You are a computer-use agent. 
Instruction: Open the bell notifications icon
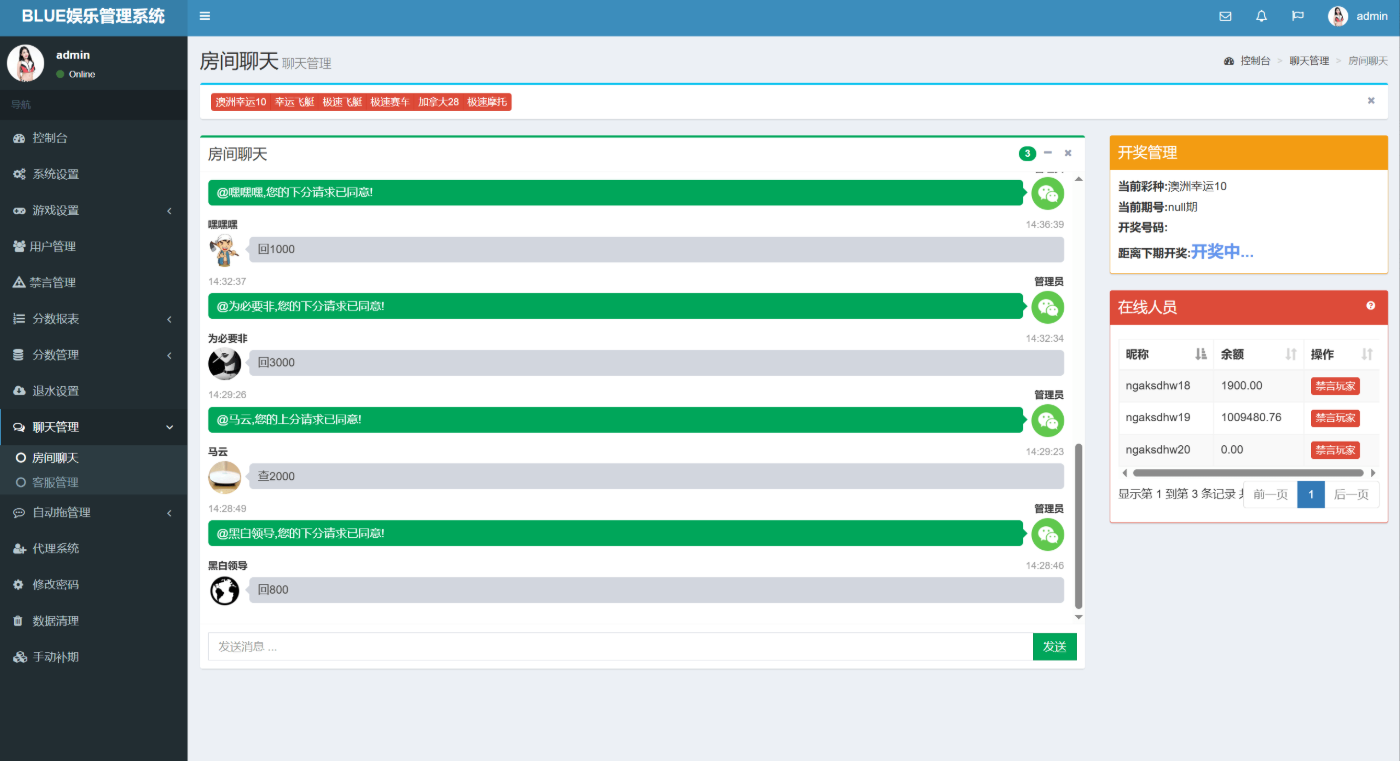click(x=1261, y=16)
